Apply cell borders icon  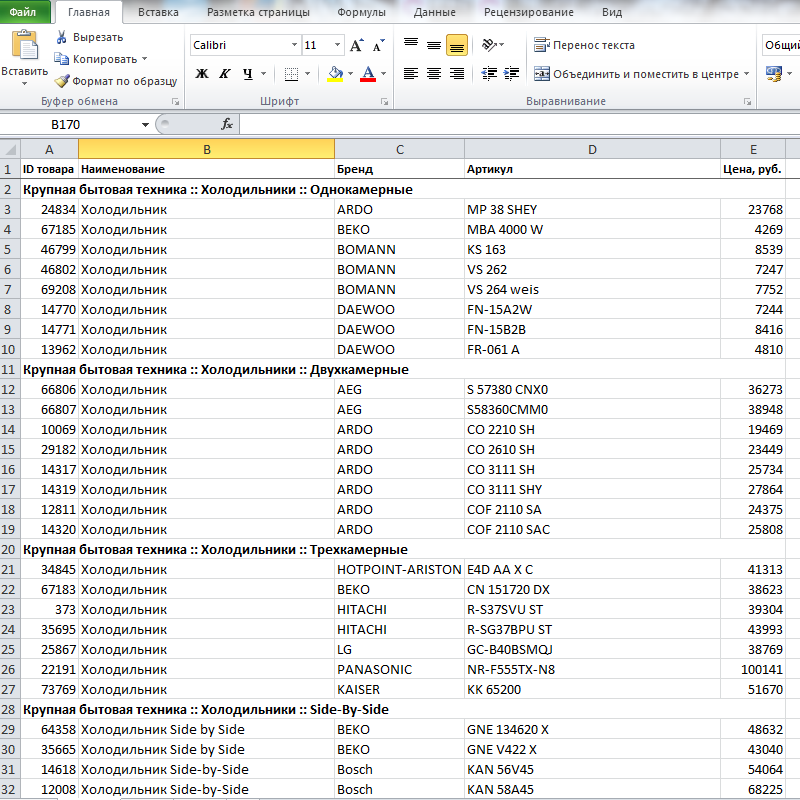291,74
